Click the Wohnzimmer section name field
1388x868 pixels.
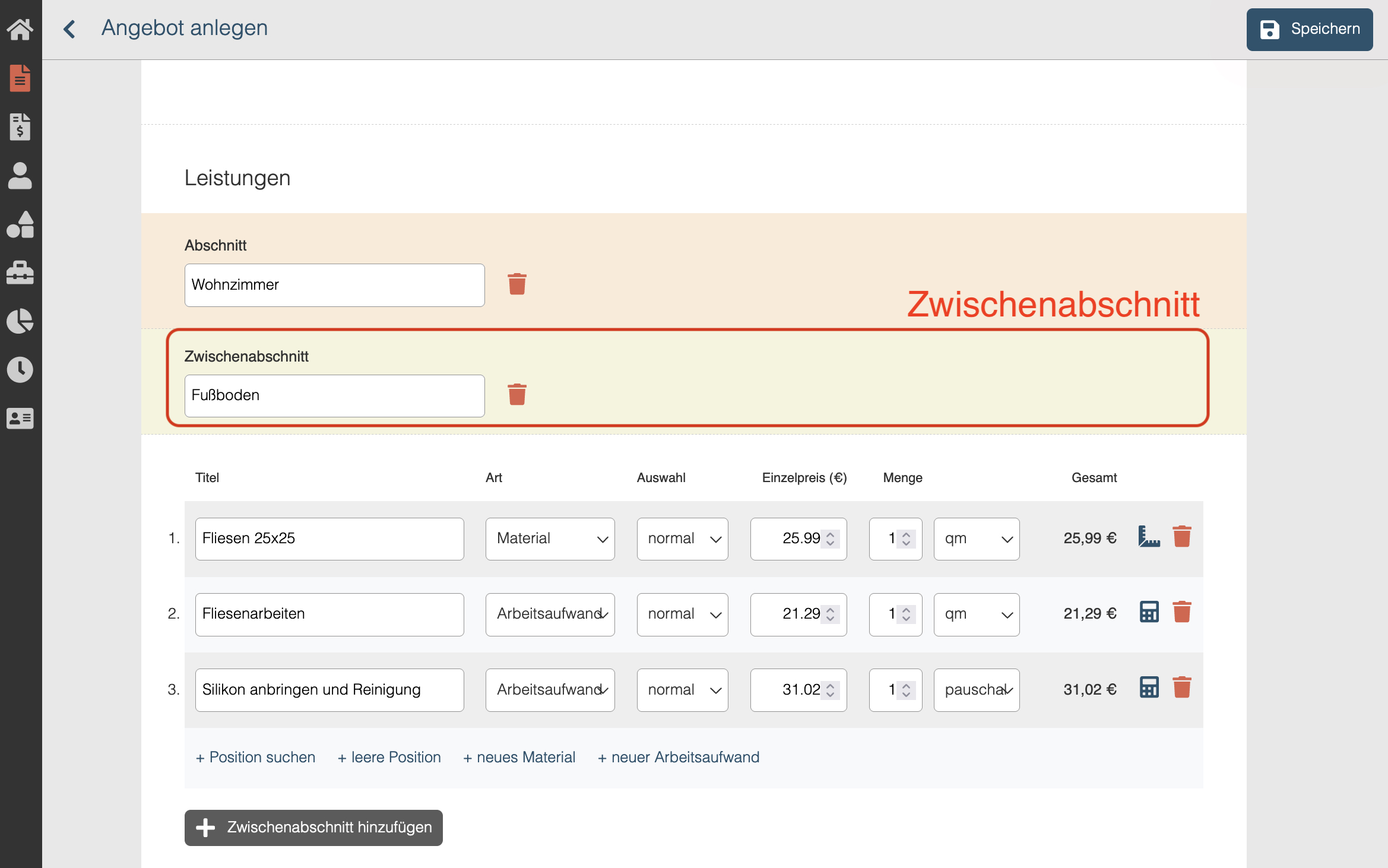click(x=335, y=285)
